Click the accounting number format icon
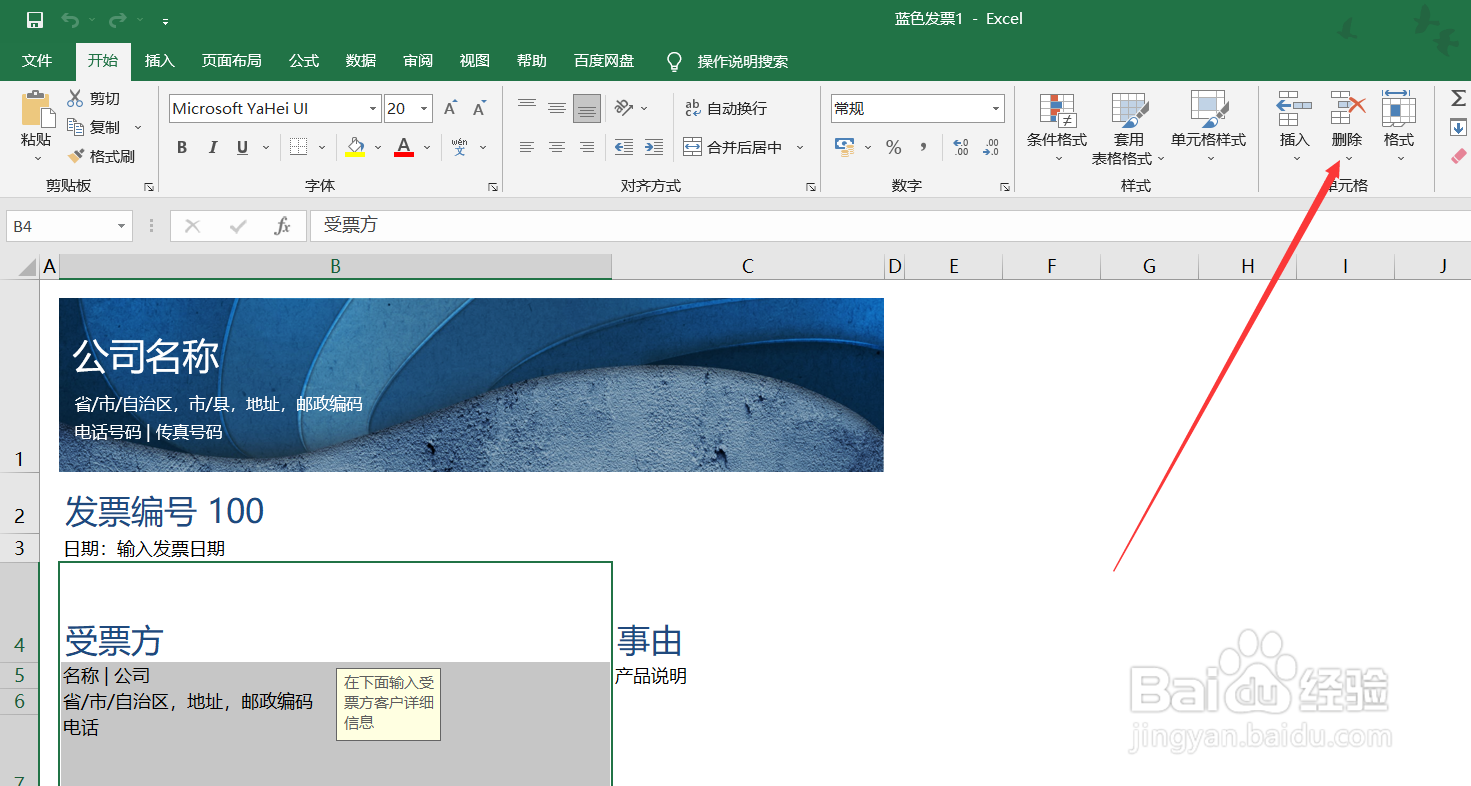The image size is (1471, 786). (x=845, y=147)
